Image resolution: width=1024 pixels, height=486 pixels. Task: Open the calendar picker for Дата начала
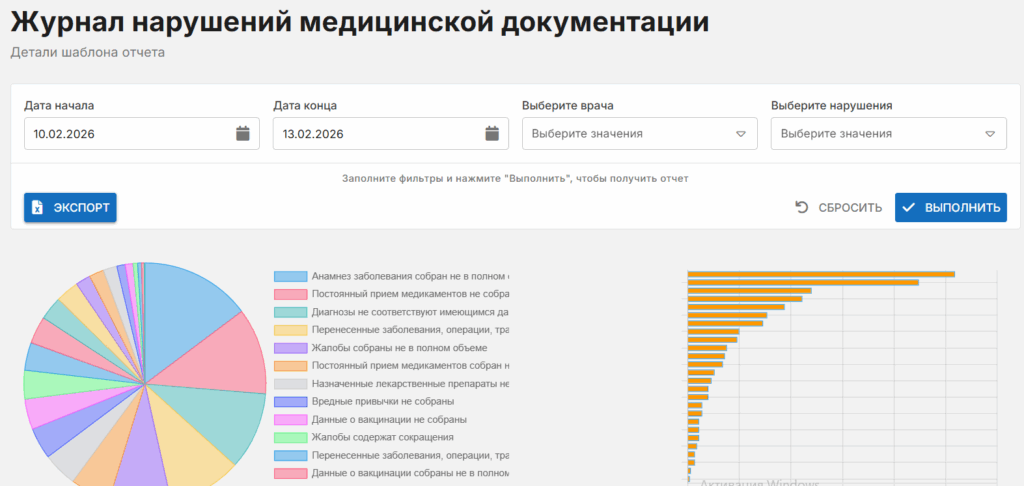pos(242,134)
